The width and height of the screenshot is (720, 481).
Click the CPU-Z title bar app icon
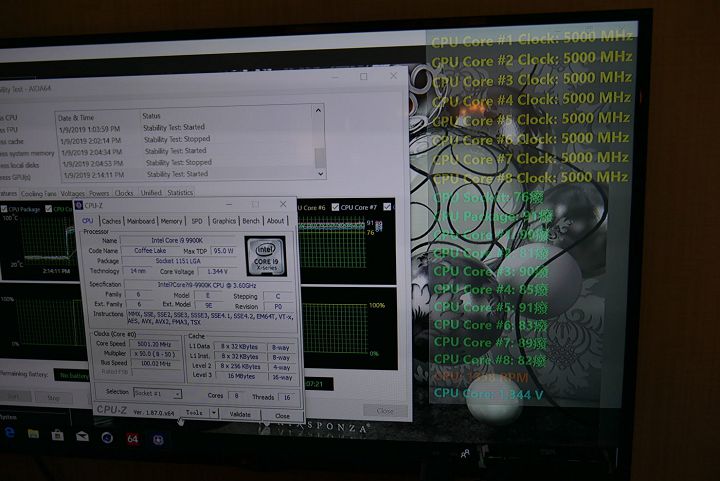(79, 205)
